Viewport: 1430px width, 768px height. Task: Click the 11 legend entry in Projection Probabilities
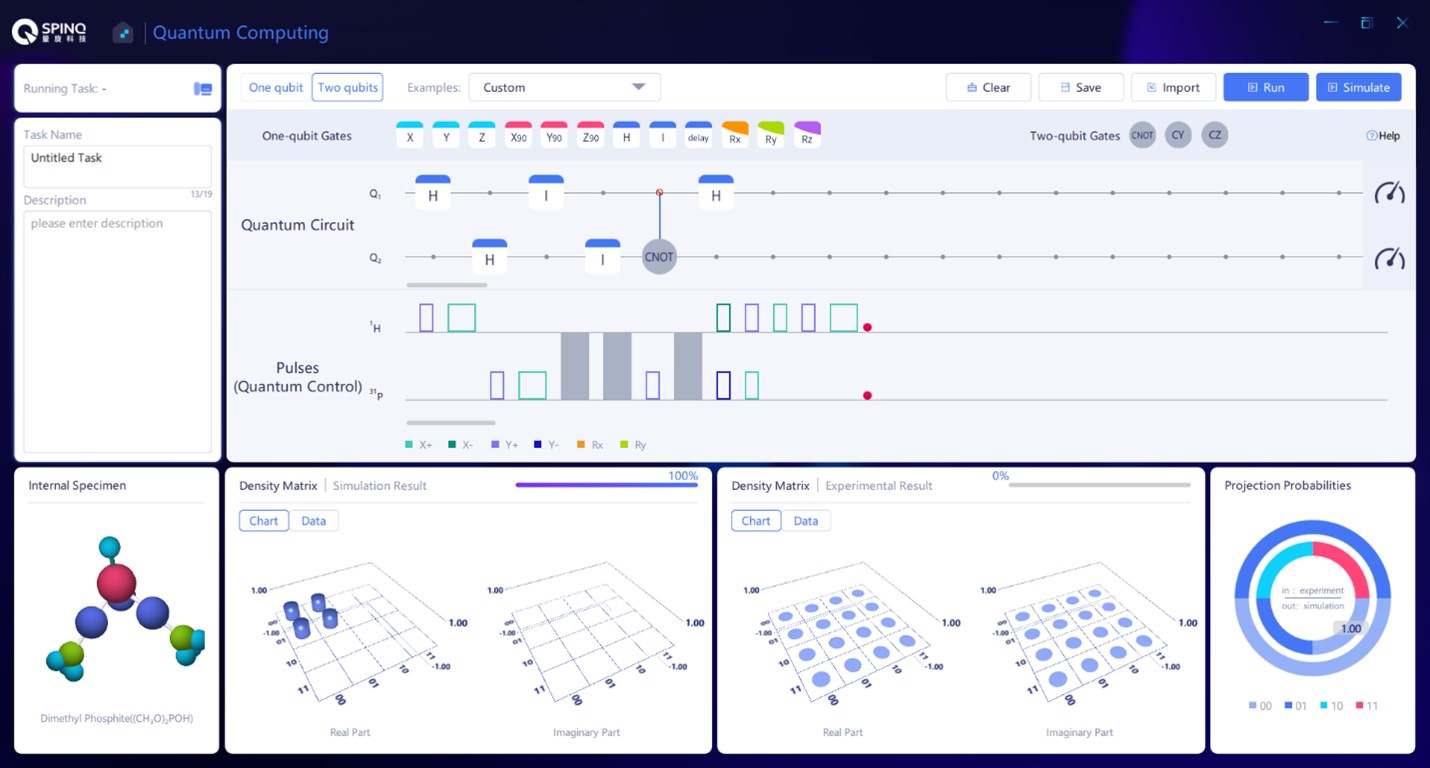tap(1366, 706)
